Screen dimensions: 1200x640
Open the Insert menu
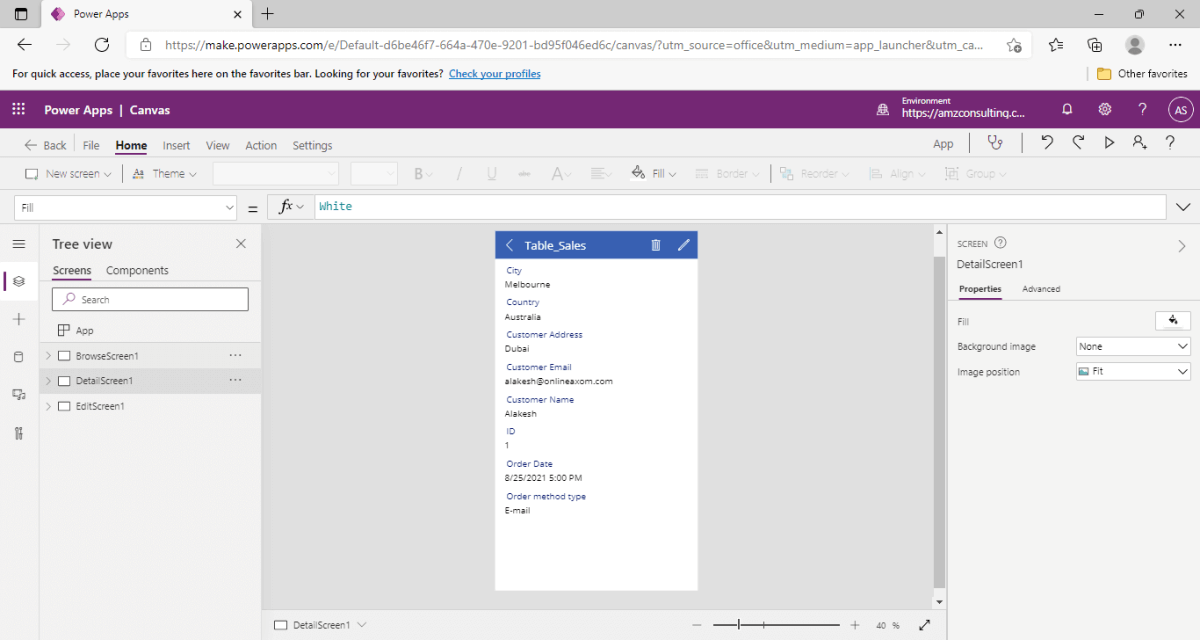click(x=176, y=146)
